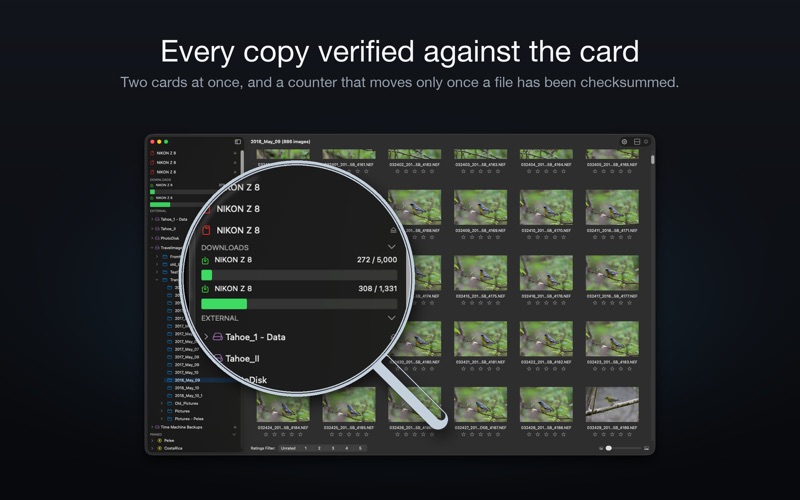Click the eject icon in the magnified NIKON Z 8 row
Viewport: 800px width, 500px height.
click(x=393, y=230)
